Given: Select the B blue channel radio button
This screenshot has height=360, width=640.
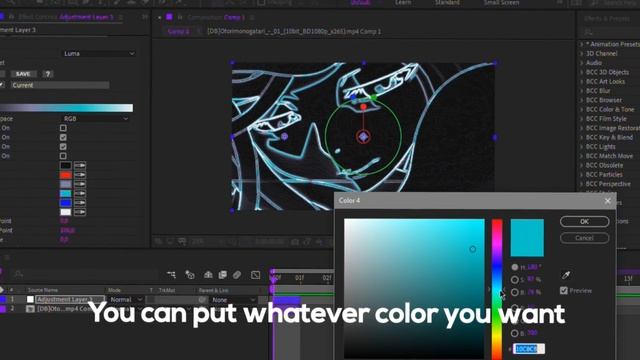Looking at the screenshot, I should pyautogui.click(x=515, y=333).
